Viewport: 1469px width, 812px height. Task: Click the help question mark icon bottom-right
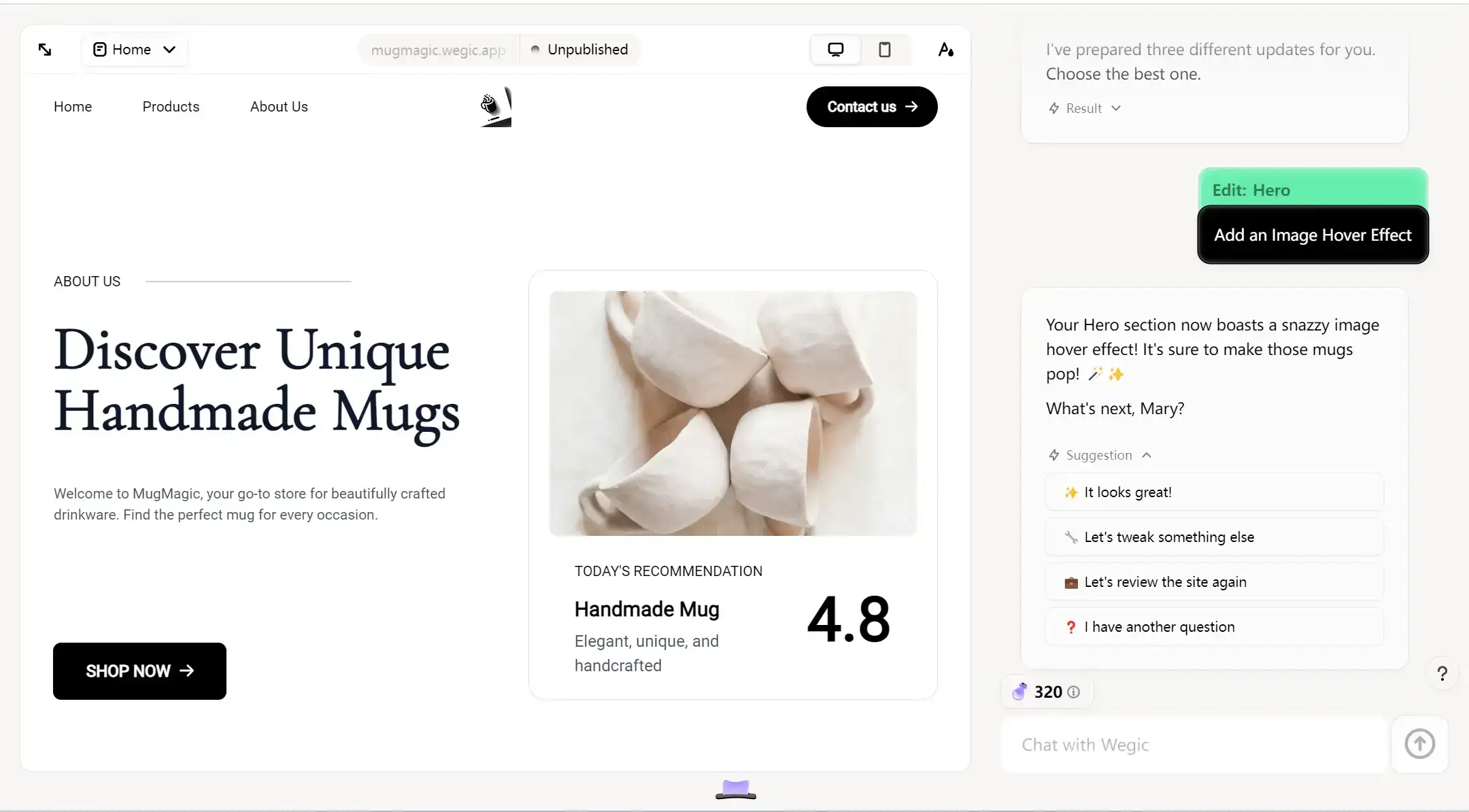pos(1442,673)
